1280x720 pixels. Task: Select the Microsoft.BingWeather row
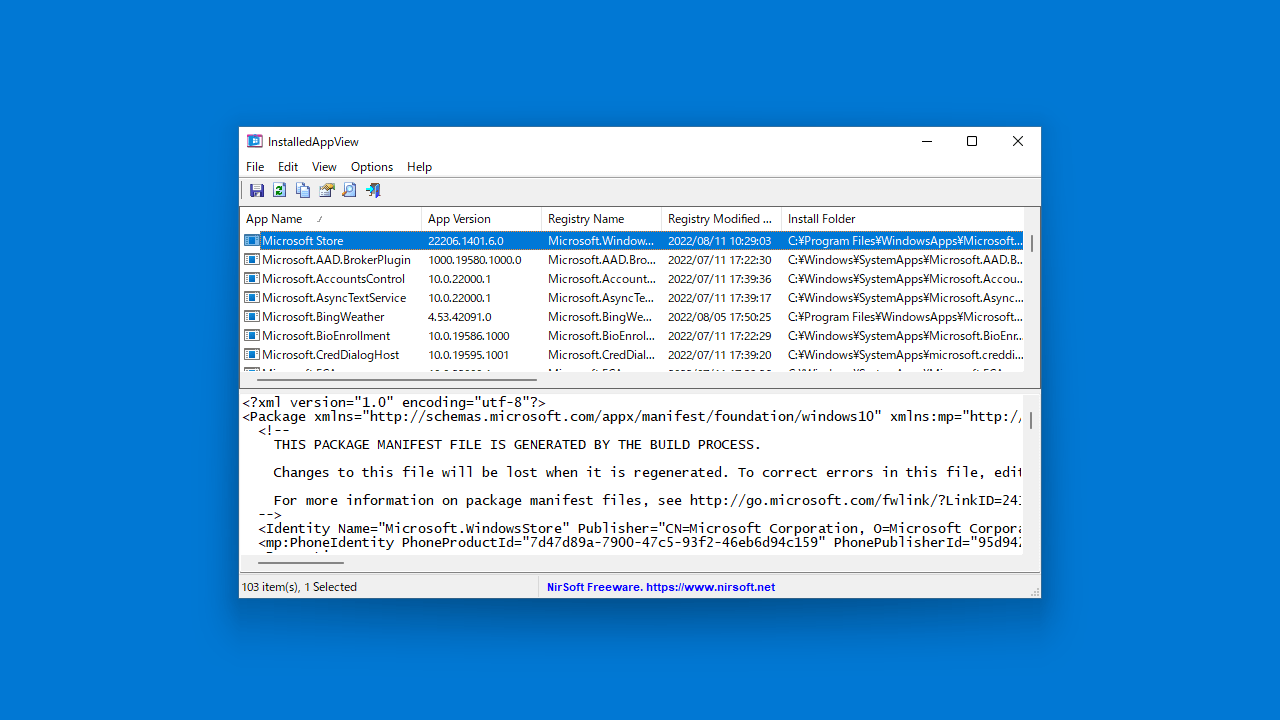[x=632, y=317]
